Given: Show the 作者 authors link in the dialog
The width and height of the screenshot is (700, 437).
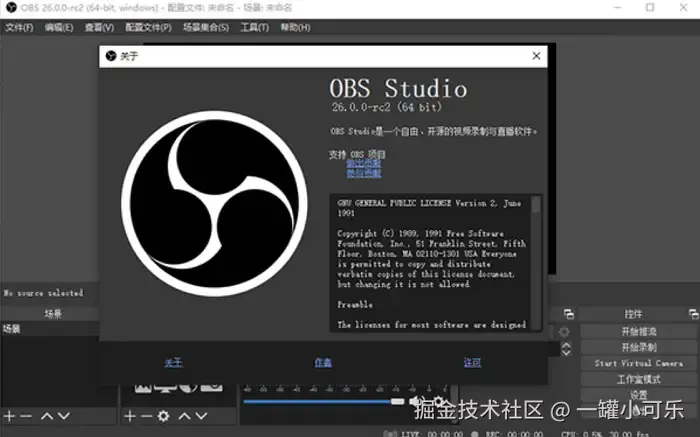Looking at the screenshot, I should coord(323,362).
